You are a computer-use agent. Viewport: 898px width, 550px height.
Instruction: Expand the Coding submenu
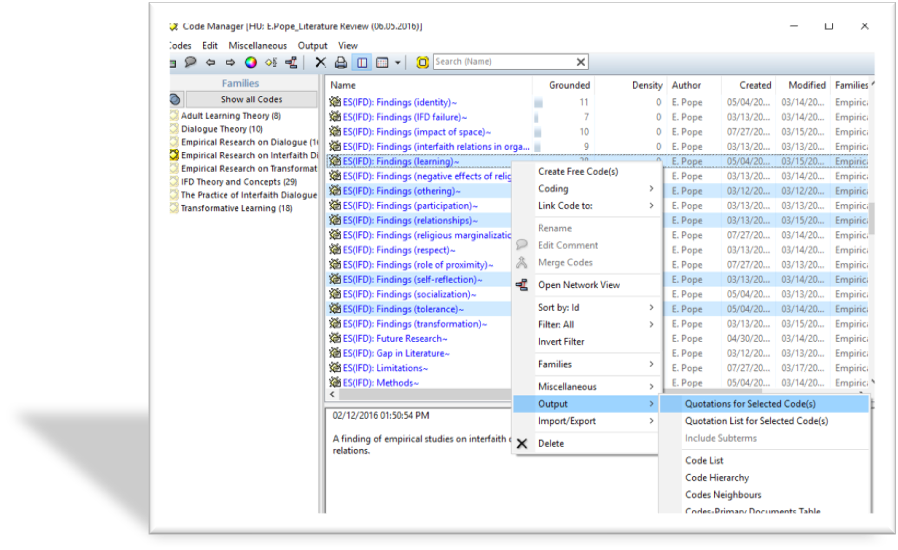coord(585,188)
